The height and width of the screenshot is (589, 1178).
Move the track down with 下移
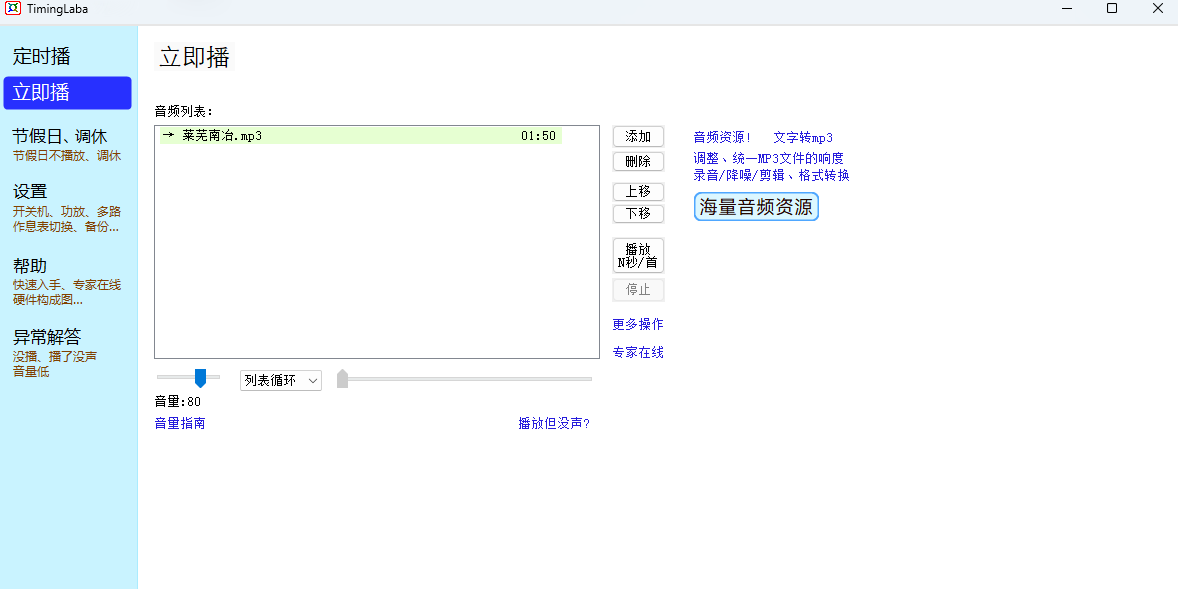pos(638,213)
